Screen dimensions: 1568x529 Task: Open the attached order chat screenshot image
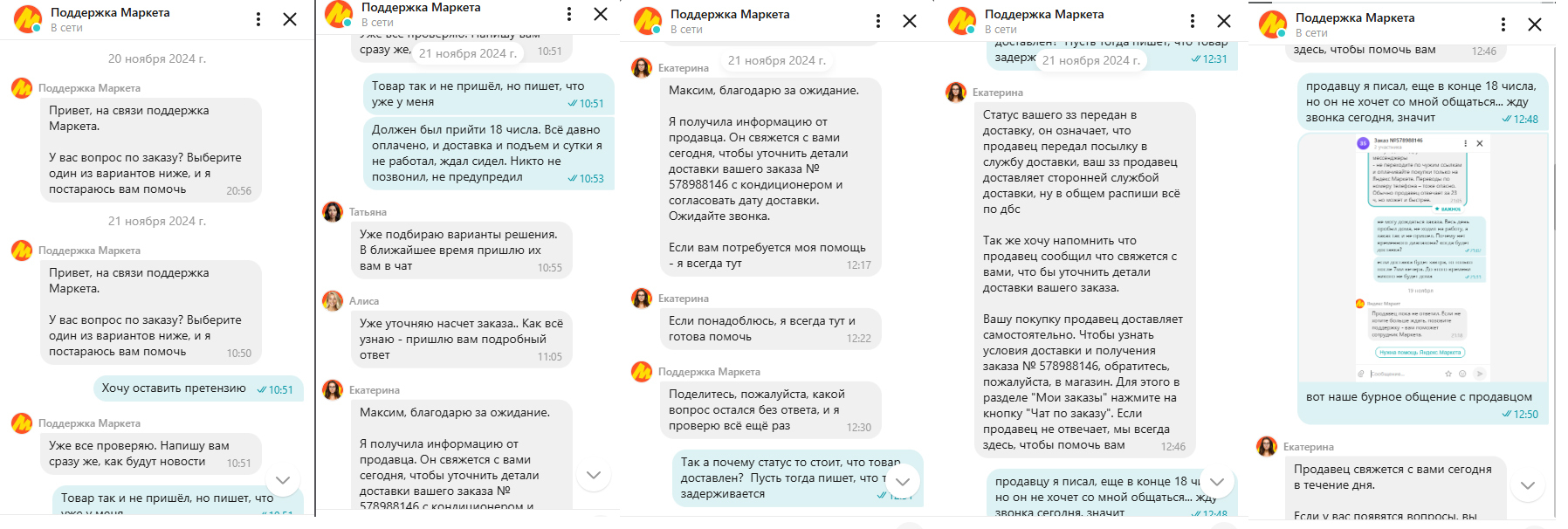pos(1422,258)
